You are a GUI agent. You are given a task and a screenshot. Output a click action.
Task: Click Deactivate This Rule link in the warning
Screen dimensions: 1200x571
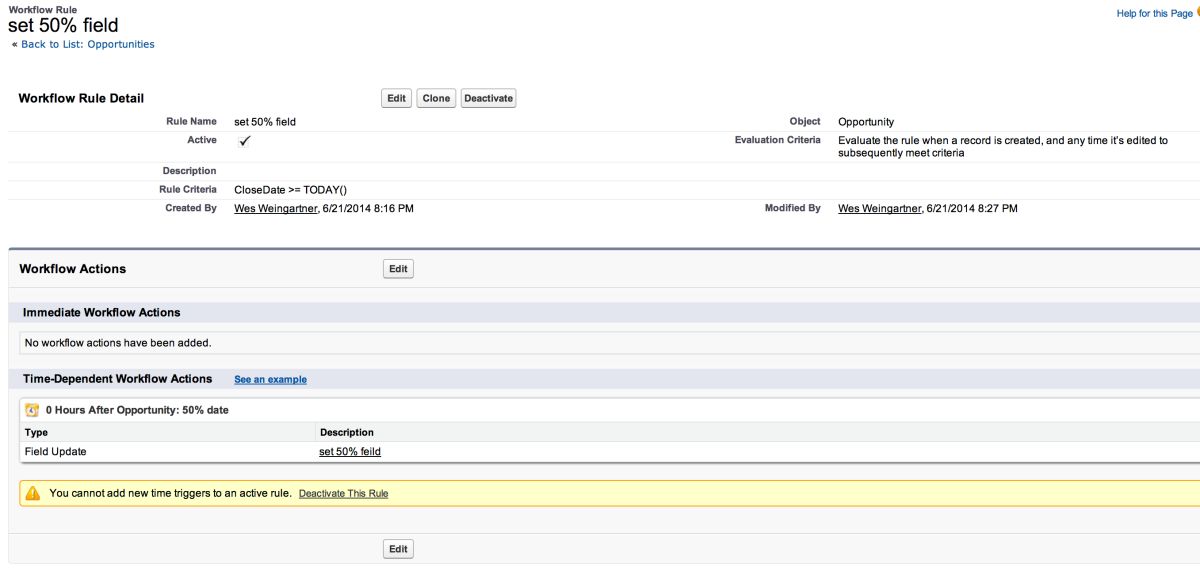pyautogui.click(x=343, y=494)
